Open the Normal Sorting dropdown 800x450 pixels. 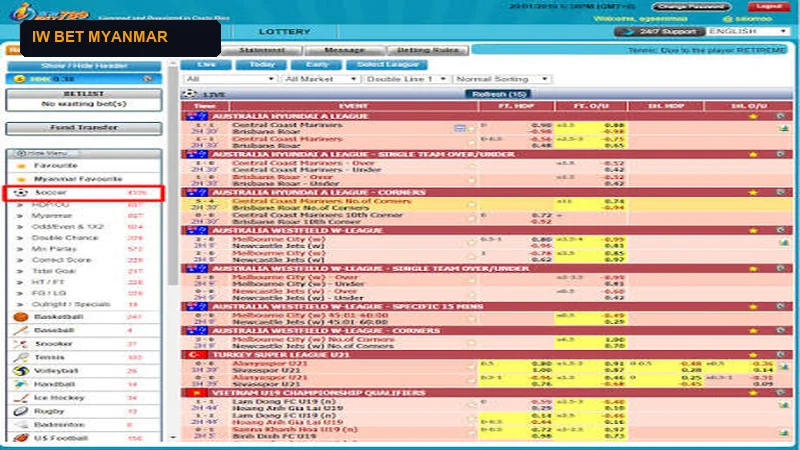tap(502, 79)
